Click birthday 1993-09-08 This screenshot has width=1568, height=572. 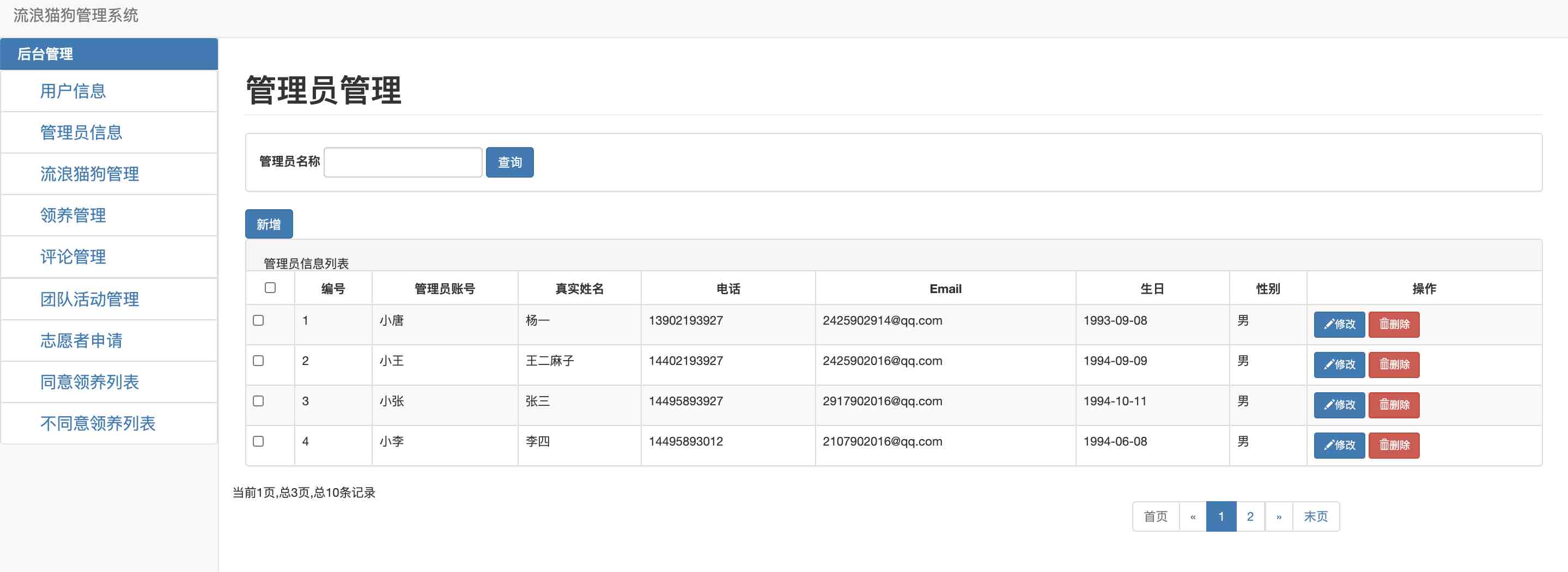point(1115,321)
